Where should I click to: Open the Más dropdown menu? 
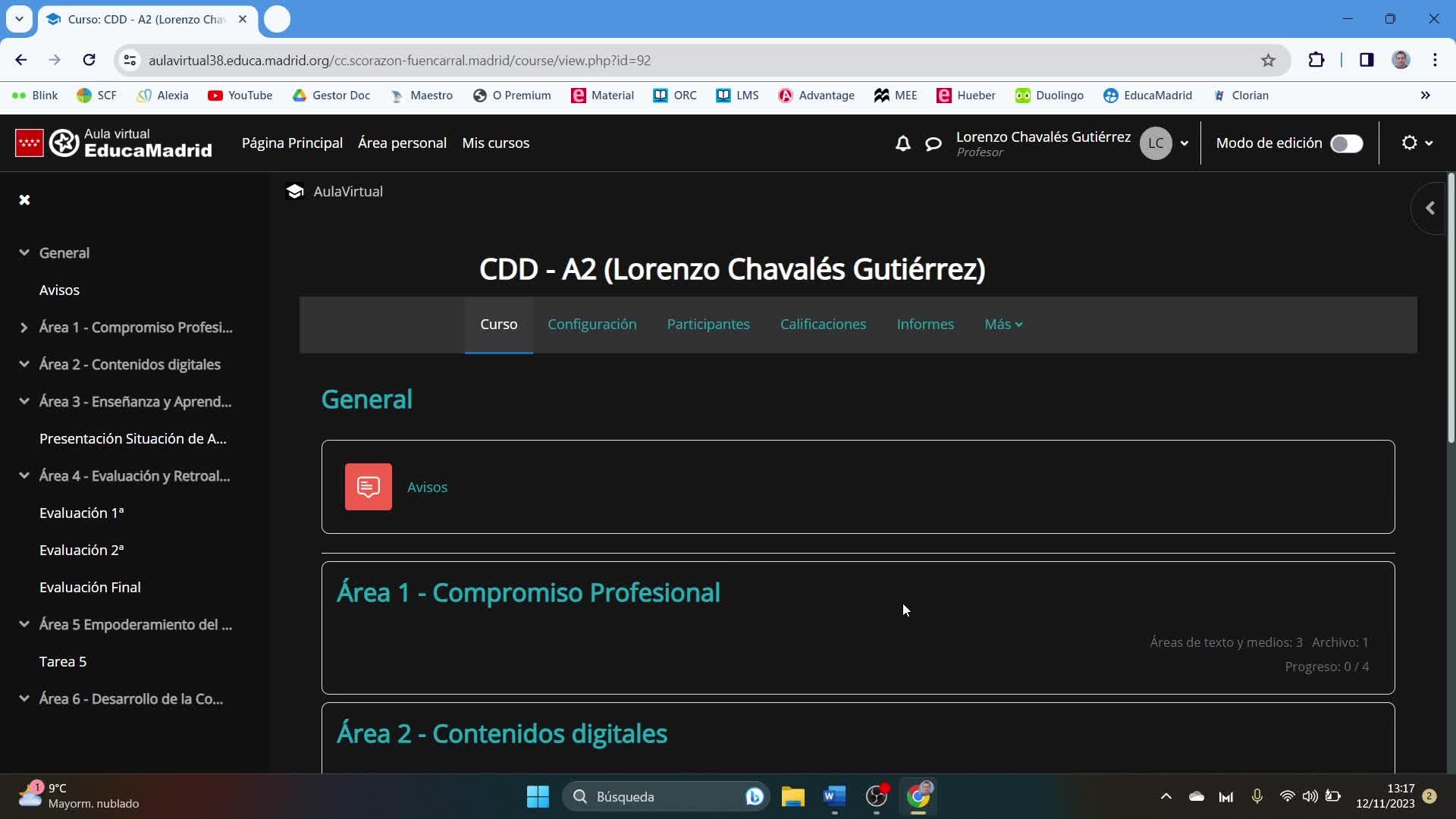[x=1003, y=325]
